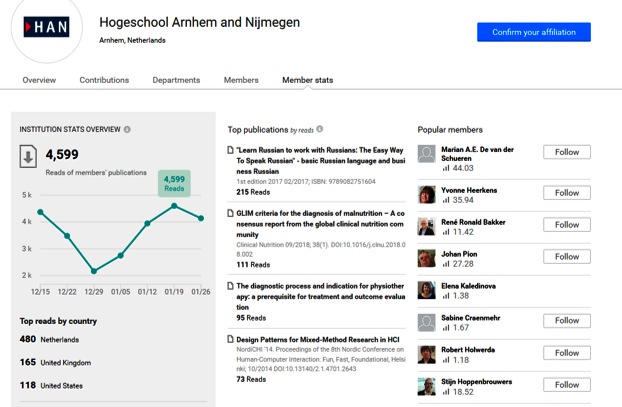Click the download reads icon
622x407 pixels.
(x=29, y=156)
